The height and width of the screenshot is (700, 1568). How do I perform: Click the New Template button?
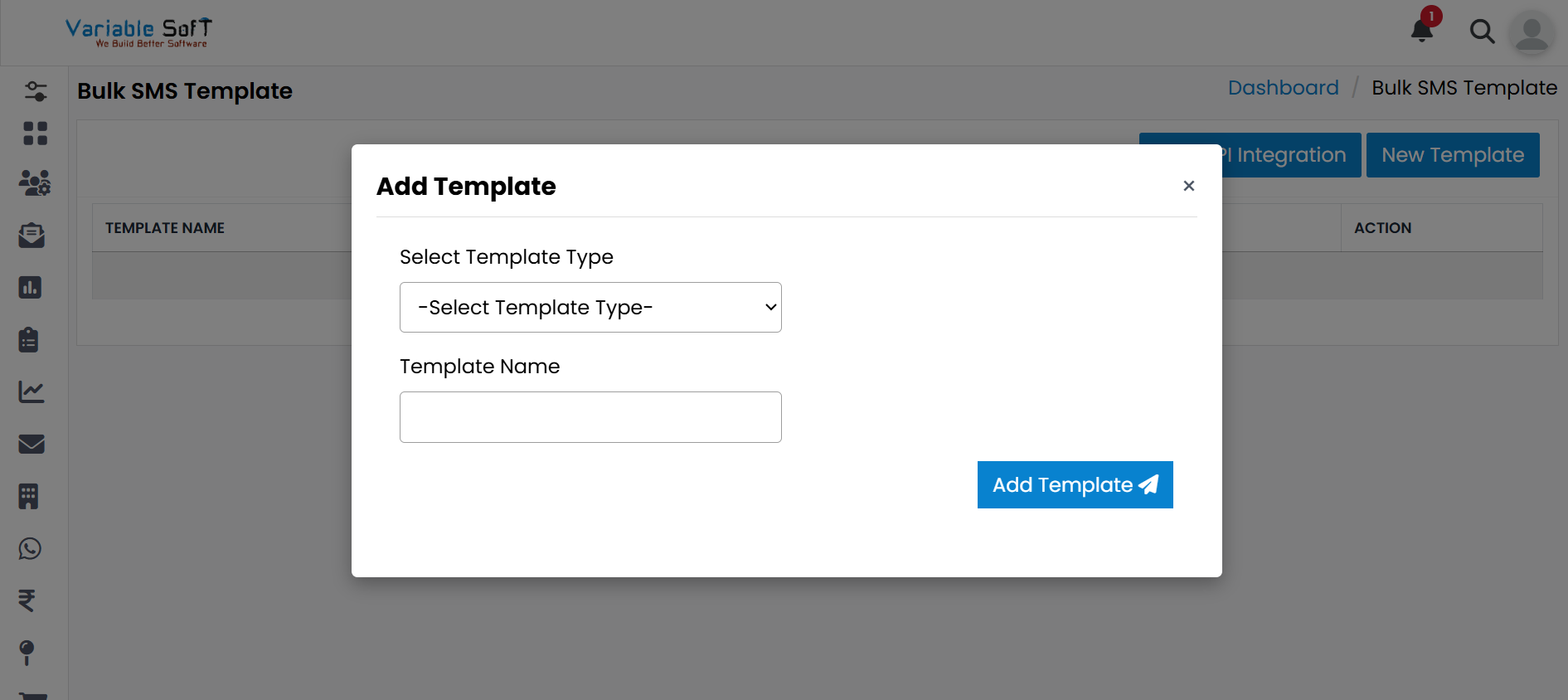pyautogui.click(x=1452, y=155)
